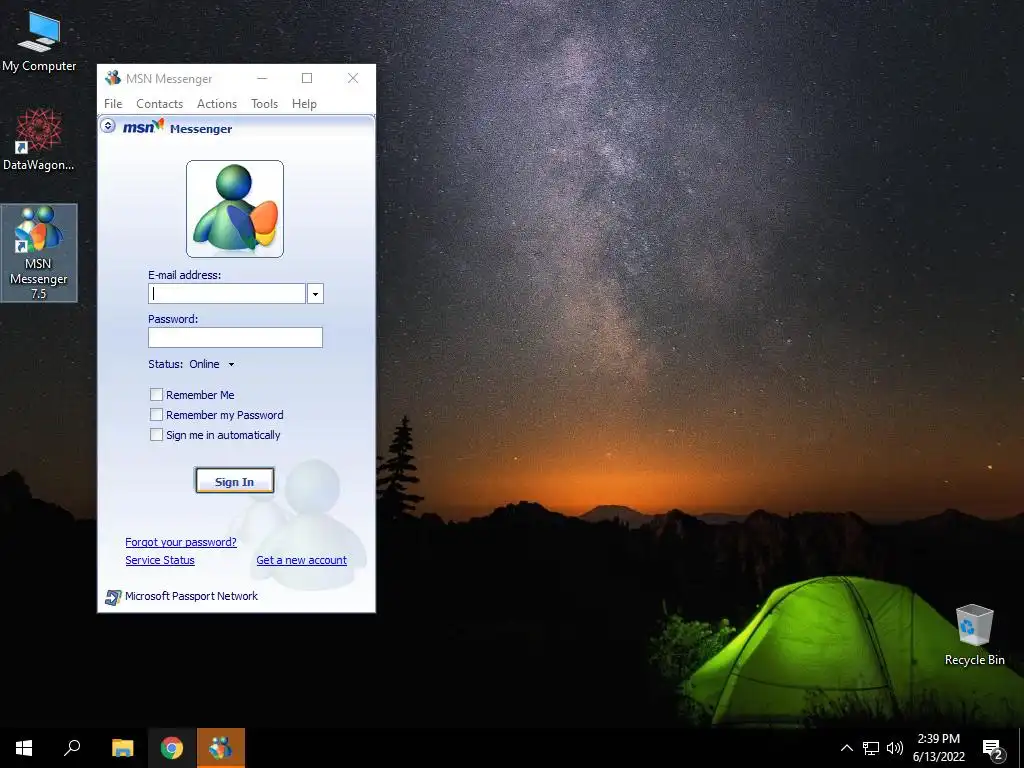The width and height of the screenshot is (1024, 768).
Task: Minimize the MSN Messenger window
Action: pos(262,78)
